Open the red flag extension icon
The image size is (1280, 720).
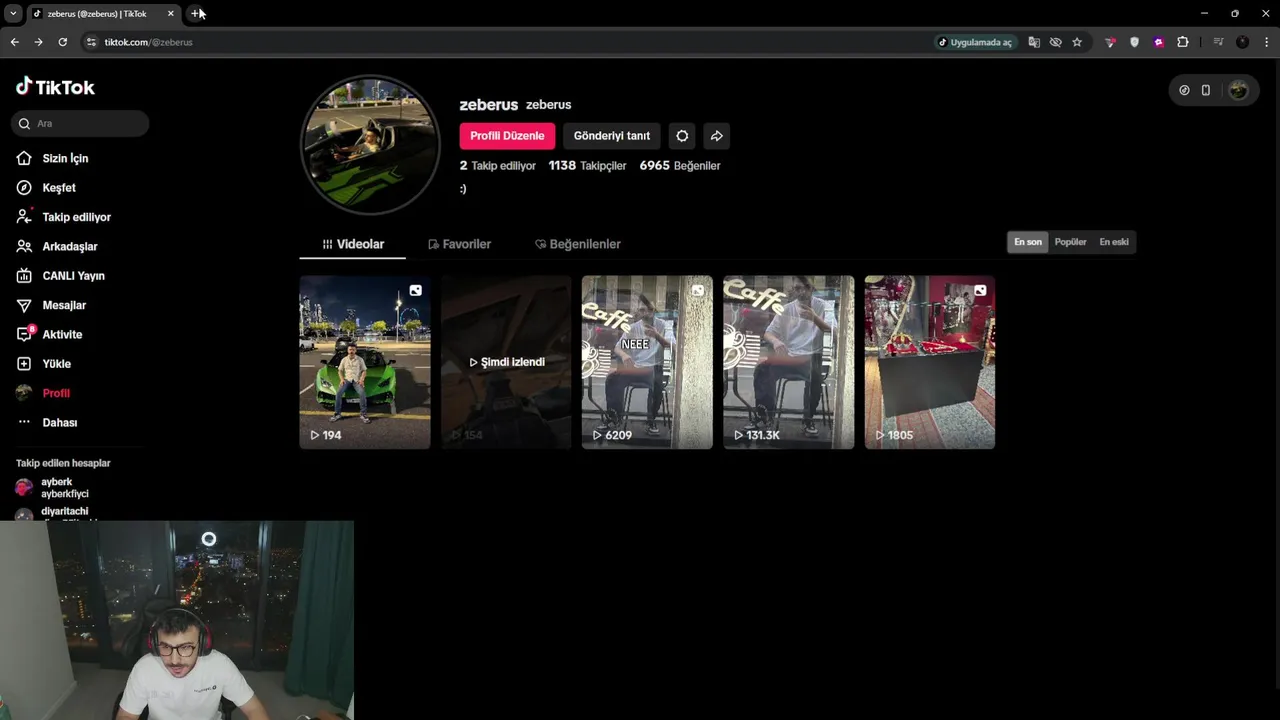pos(1110,42)
